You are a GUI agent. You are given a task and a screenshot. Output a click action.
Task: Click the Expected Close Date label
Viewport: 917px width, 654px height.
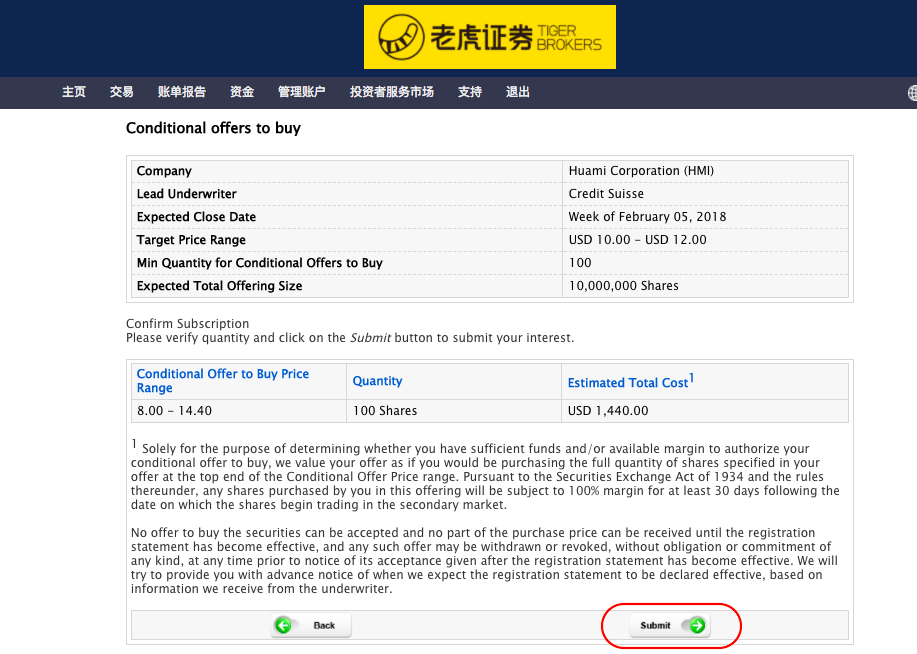pos(196,217)
